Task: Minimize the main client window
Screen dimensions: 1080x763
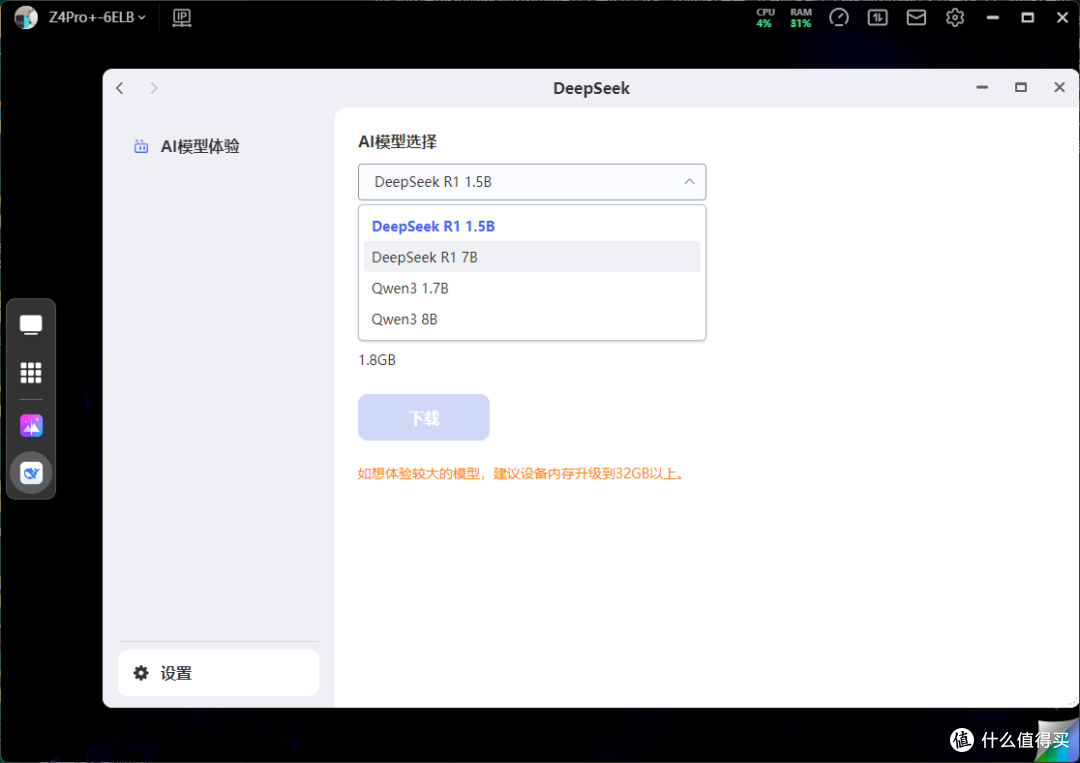Action: pos(993,17)
